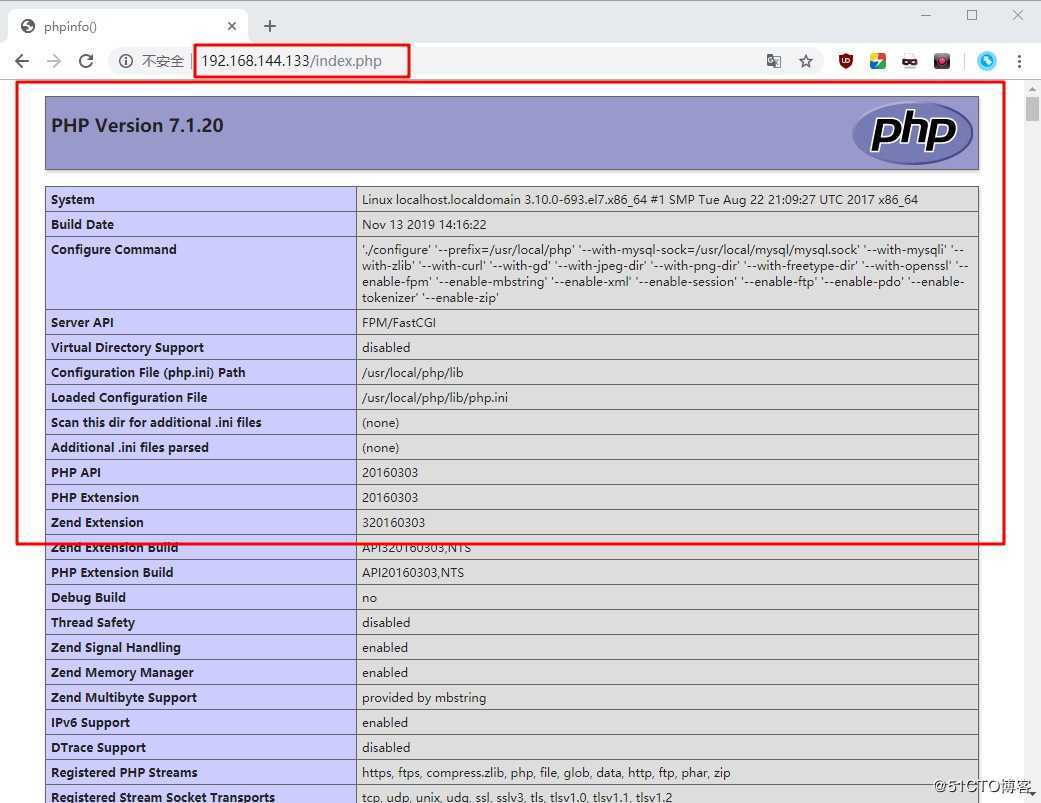Viewport: 1041px width, 803px height.
Task: Open the colorful square extension icon
Action: (x=878, y=61)
